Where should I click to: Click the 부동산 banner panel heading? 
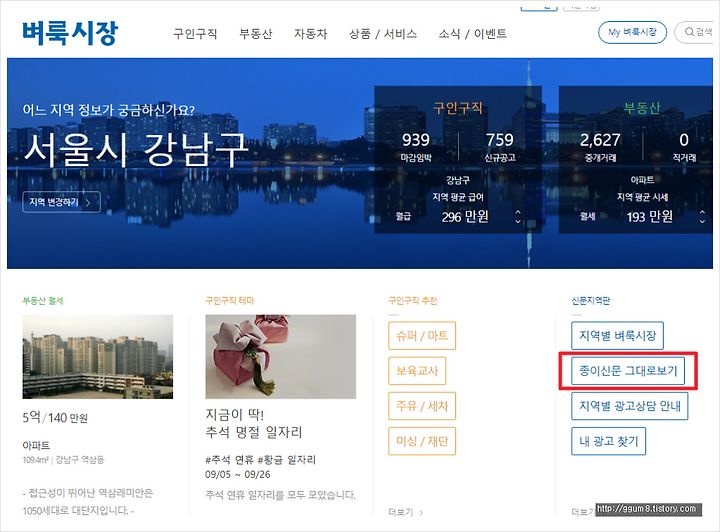click(642, 108)
